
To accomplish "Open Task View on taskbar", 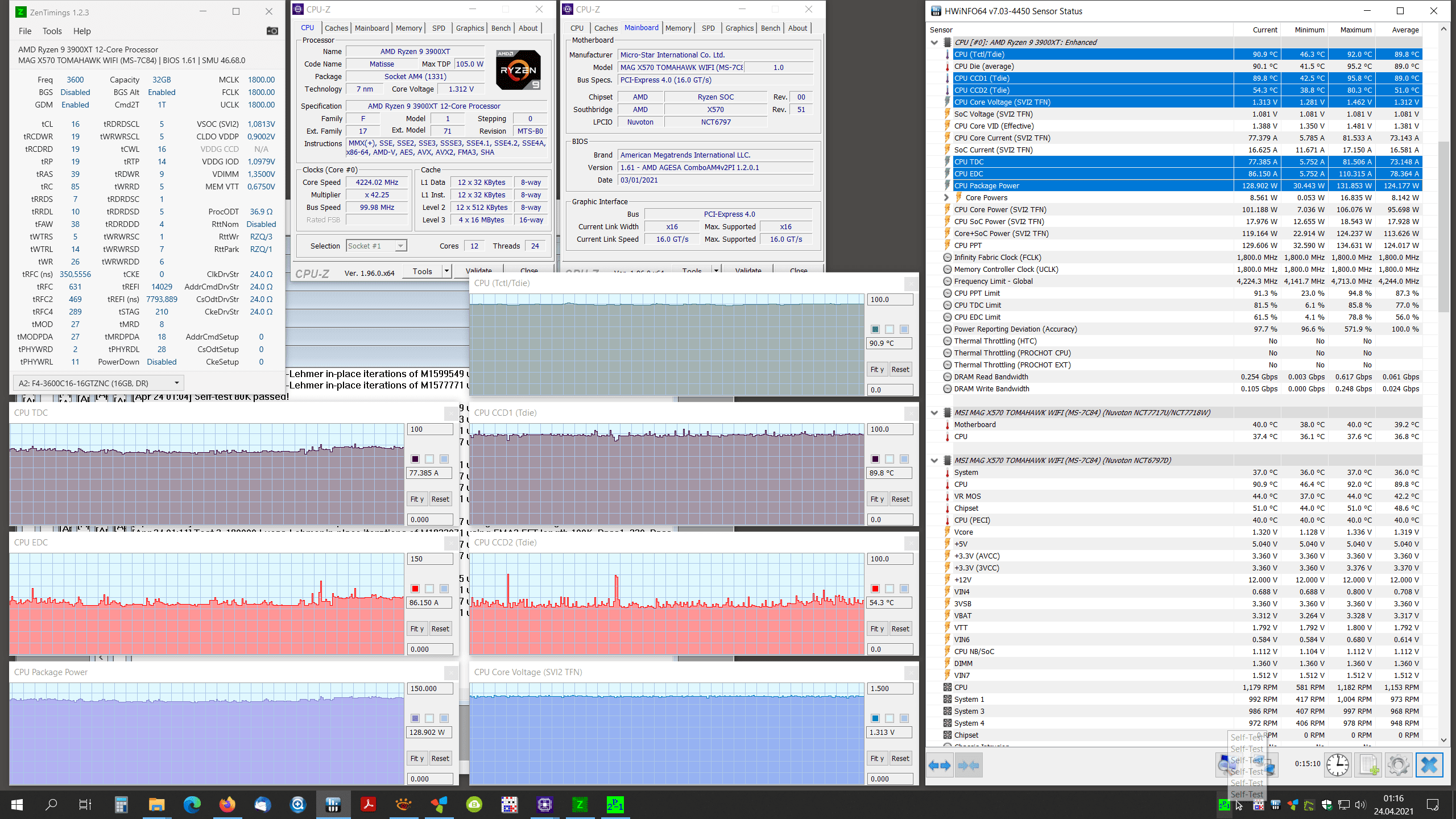I will (85, 805).
